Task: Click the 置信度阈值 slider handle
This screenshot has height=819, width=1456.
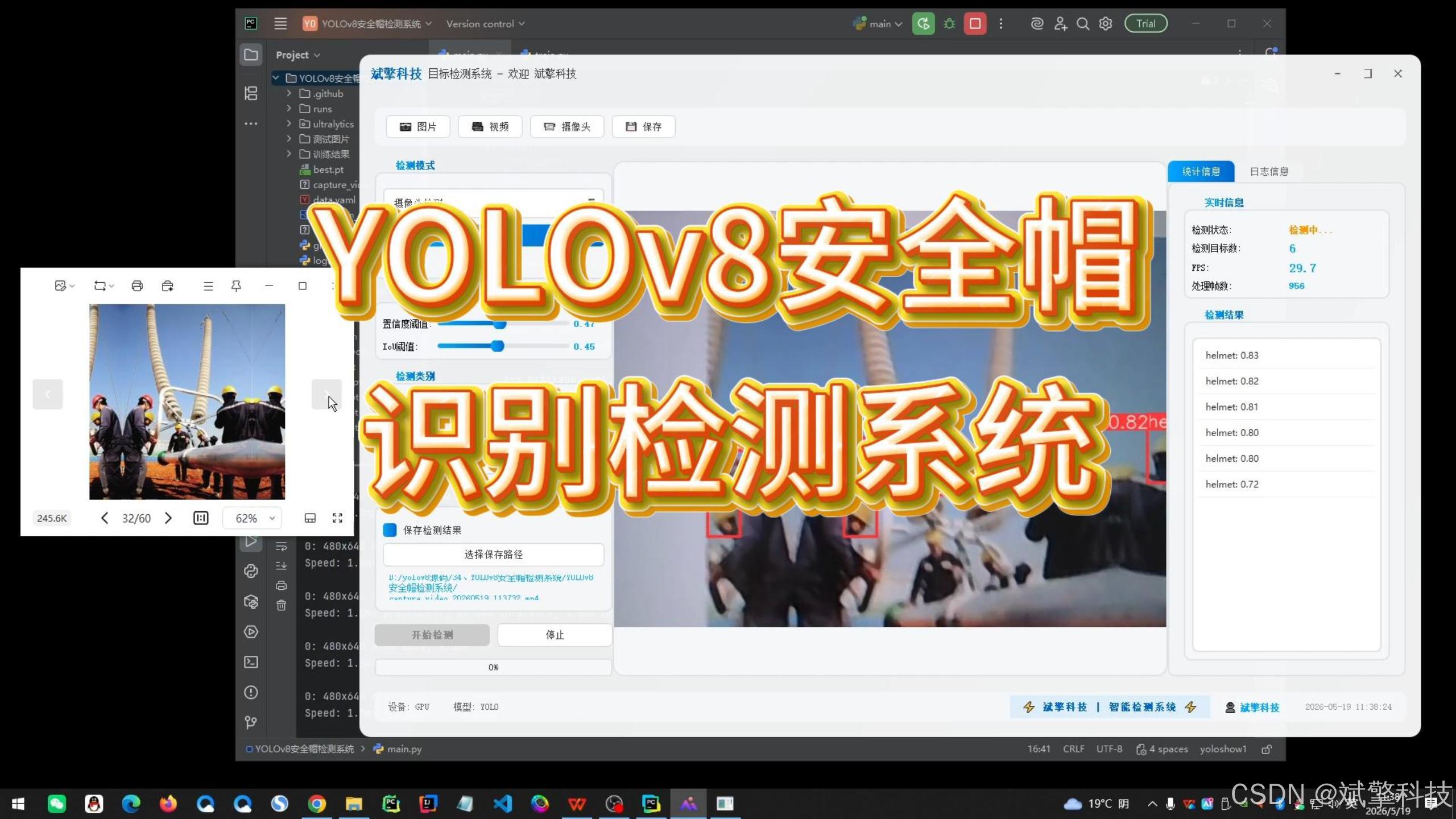Action: (x=499, y=324)
